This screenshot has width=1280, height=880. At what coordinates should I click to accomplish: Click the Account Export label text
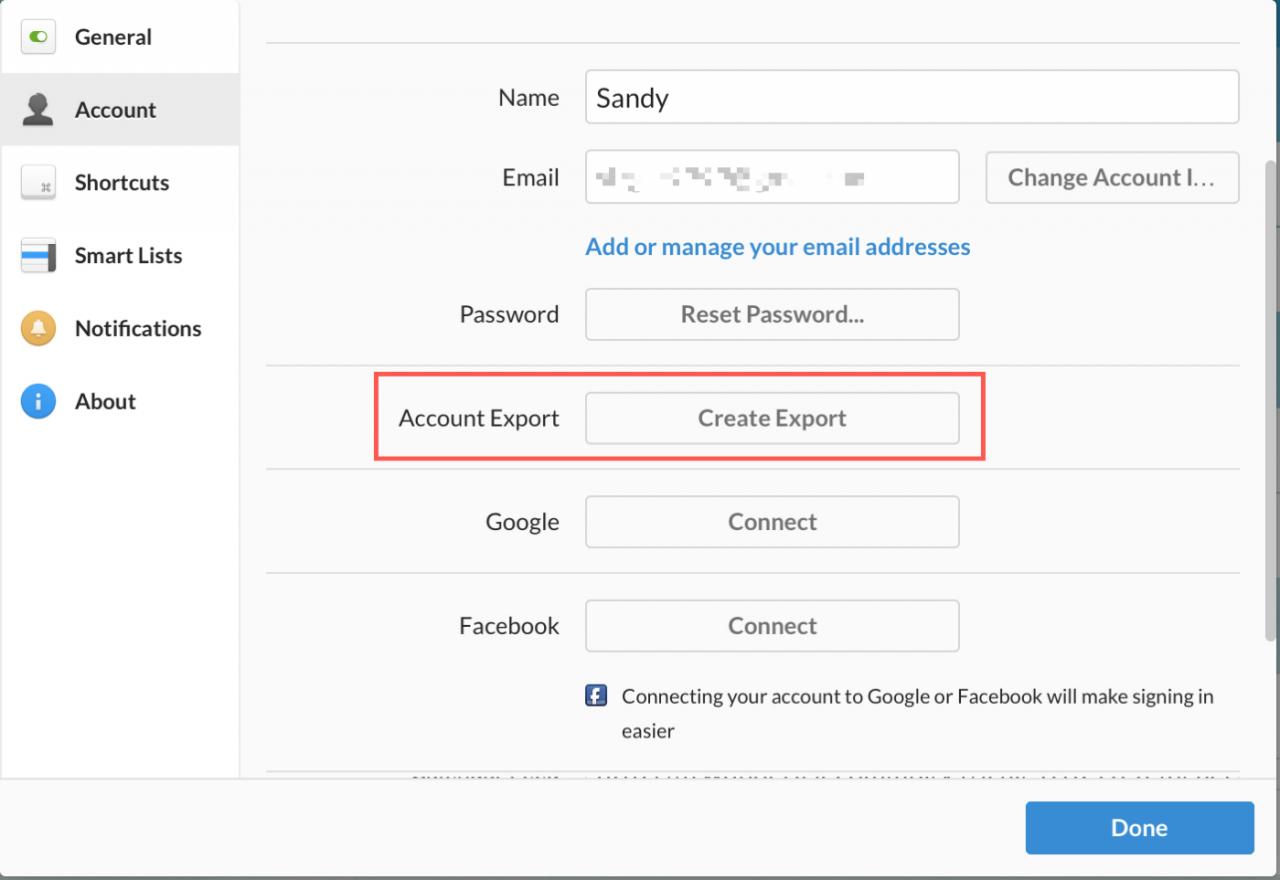[x=479, y=418]
